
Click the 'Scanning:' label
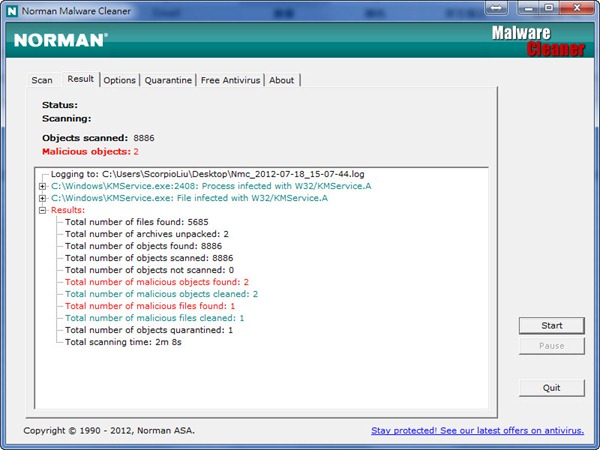pyautogui.click(x=67, y=119)
